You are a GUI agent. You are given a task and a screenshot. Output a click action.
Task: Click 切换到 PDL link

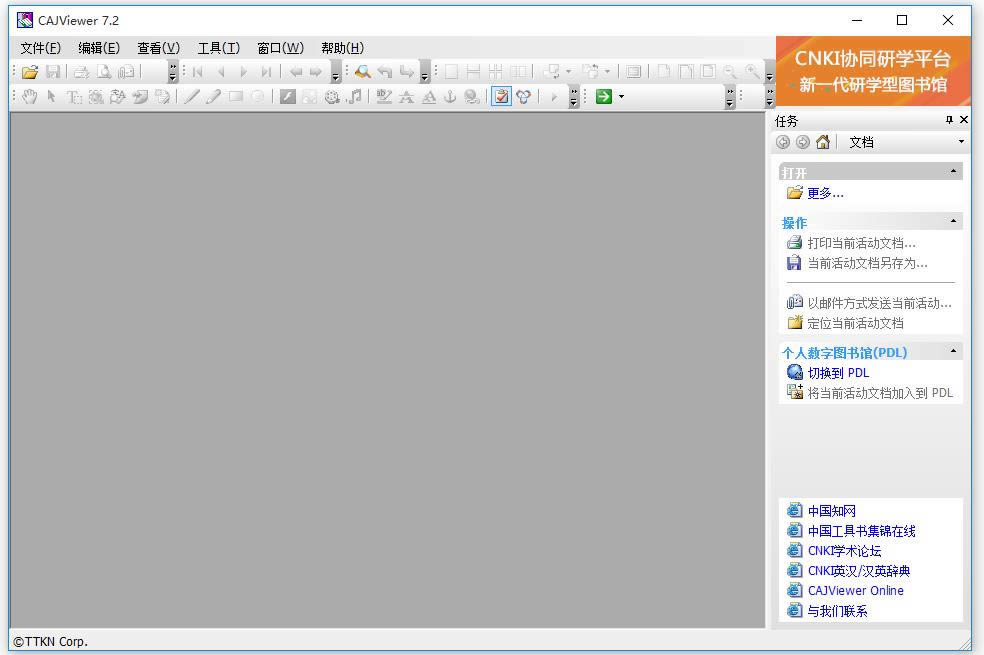coord(838,373)
